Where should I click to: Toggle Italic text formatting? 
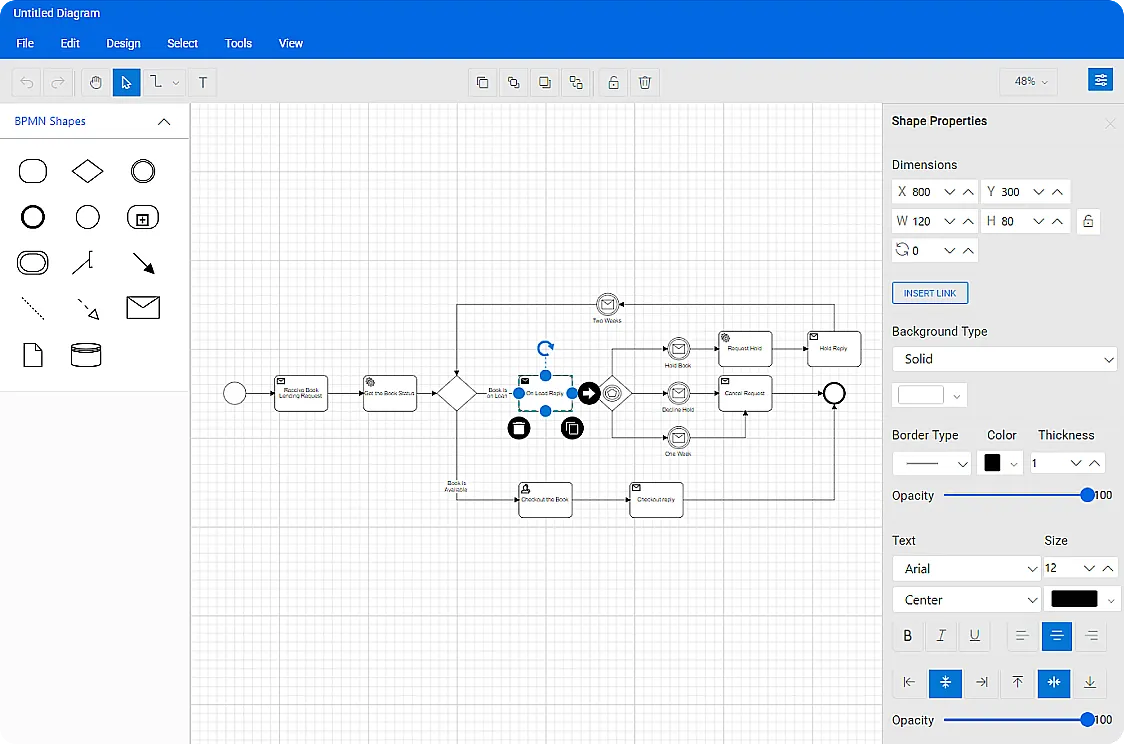click(x=941, y=635)
